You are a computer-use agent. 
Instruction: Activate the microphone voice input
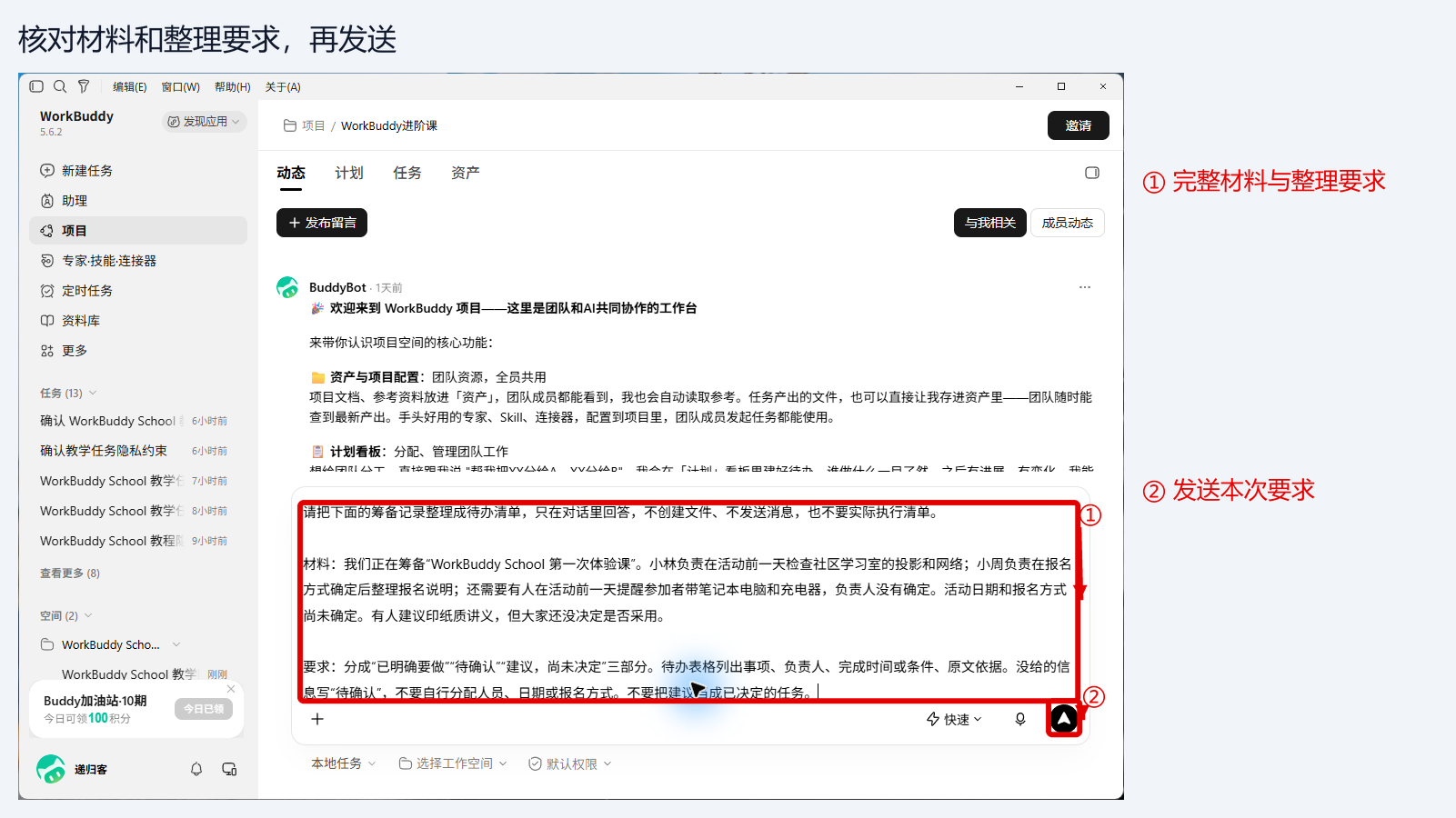[x=1020, y=719]
